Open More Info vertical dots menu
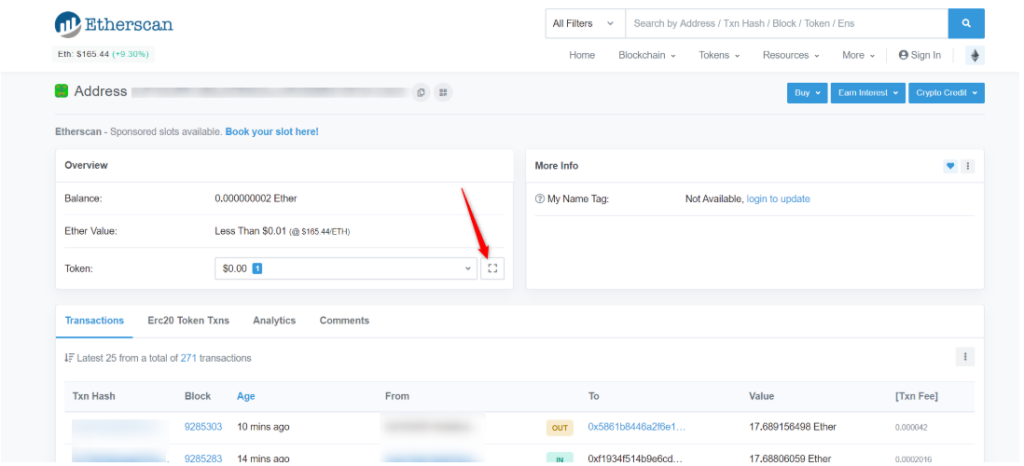This screenshot has height=466, width=1024. point(968,166)
